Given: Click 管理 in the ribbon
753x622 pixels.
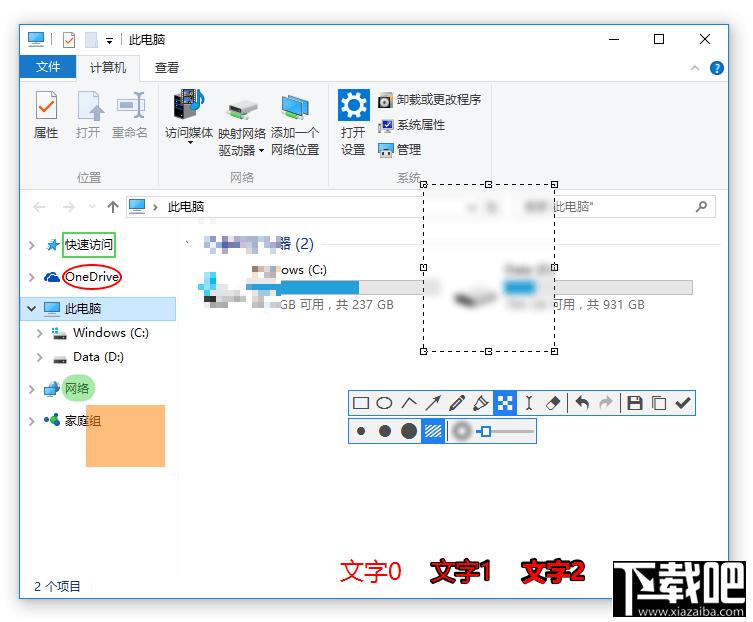Looking at the screenshot, I should click(x=400, y=150).
